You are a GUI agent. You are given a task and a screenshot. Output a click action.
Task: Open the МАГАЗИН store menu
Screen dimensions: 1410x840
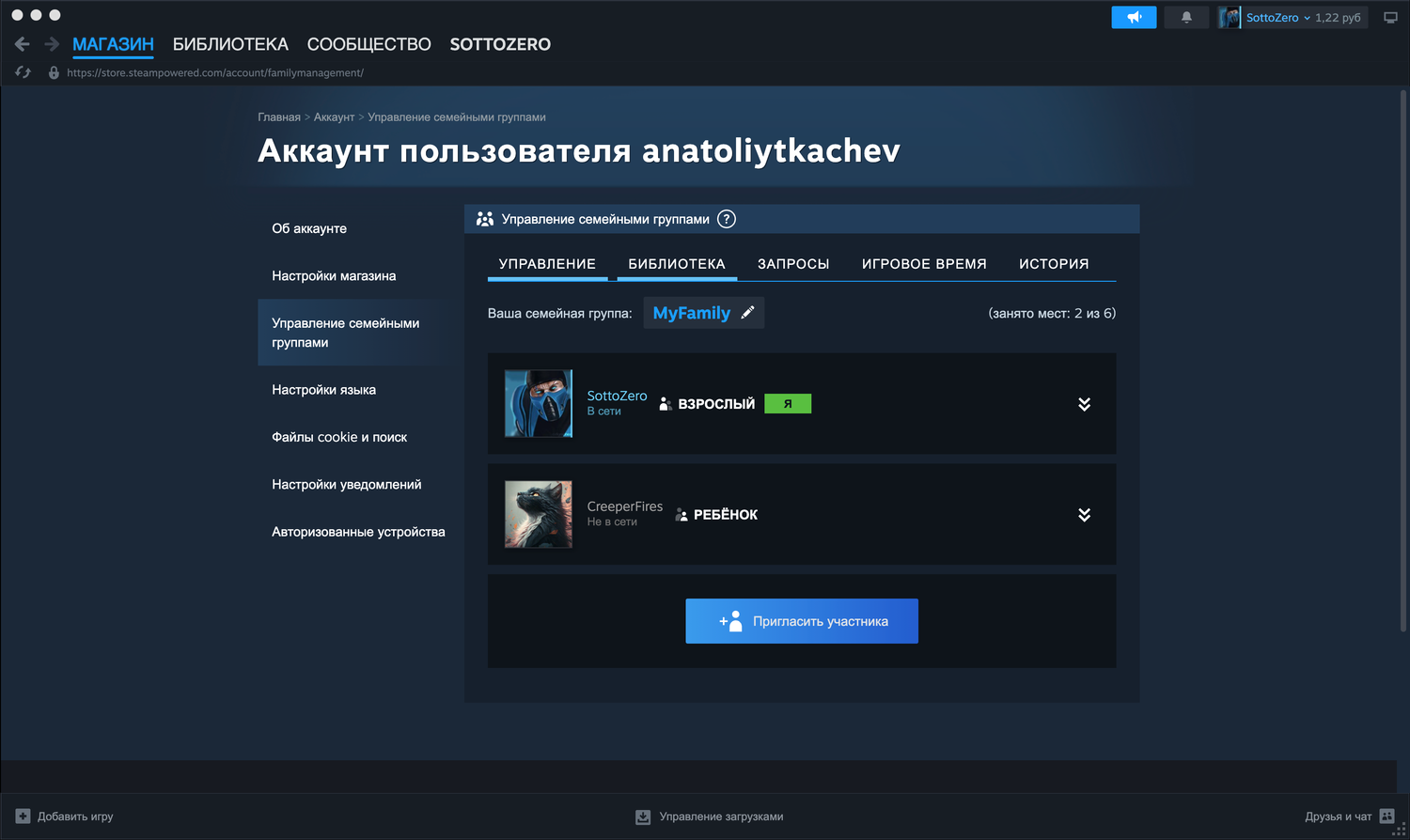coord(113,44)
